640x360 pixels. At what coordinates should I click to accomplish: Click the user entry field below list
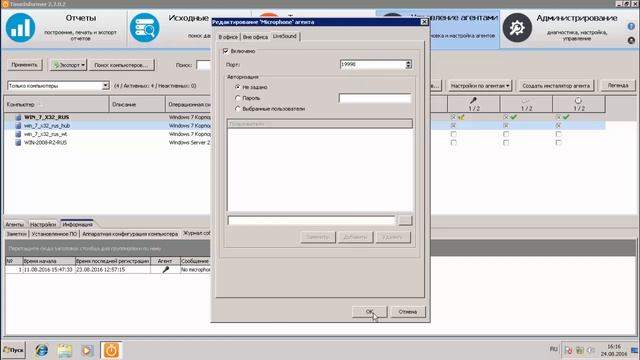click(311, 221)
